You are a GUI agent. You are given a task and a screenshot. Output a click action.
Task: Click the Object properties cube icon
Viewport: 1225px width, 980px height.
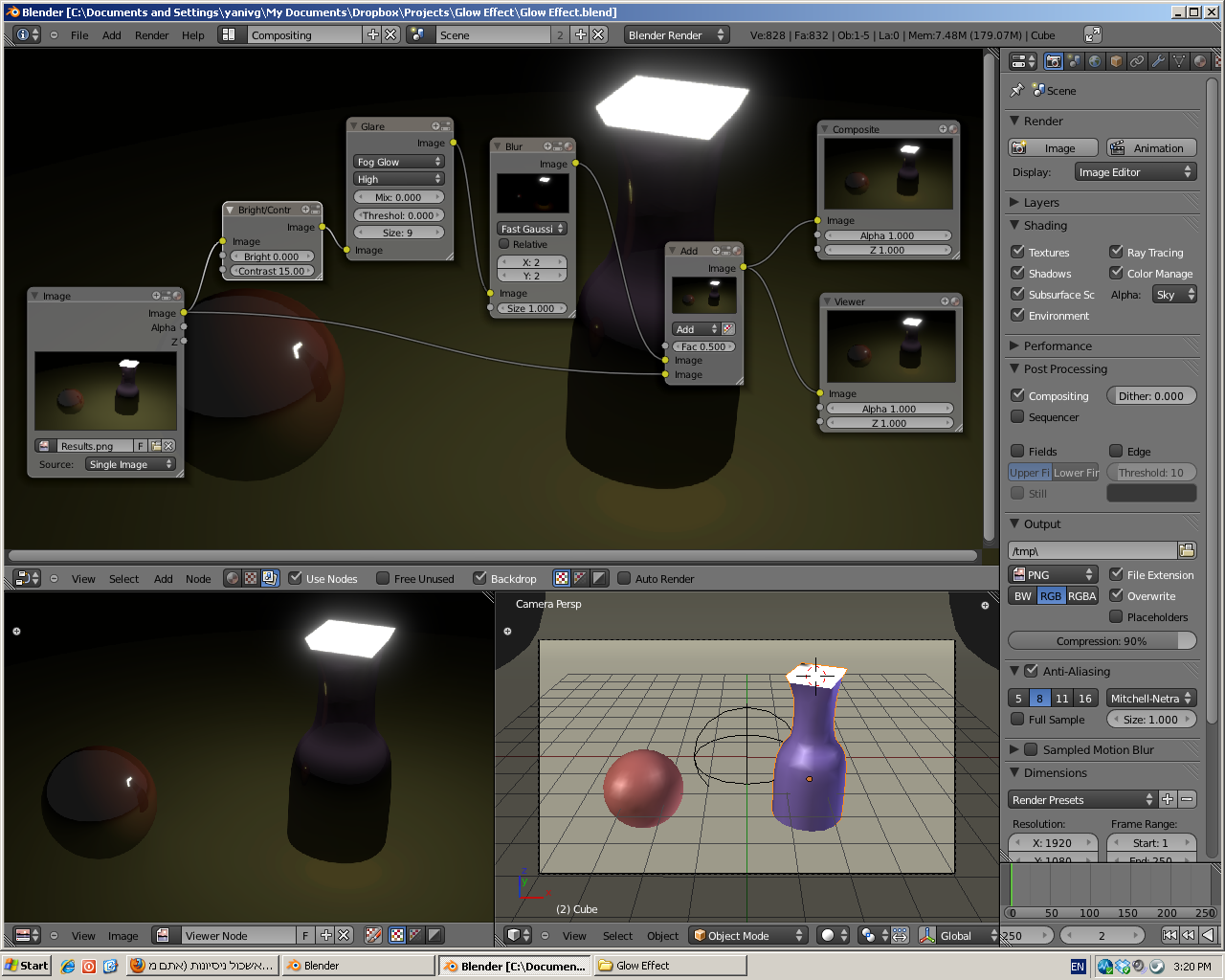(x=1116, y=61)
